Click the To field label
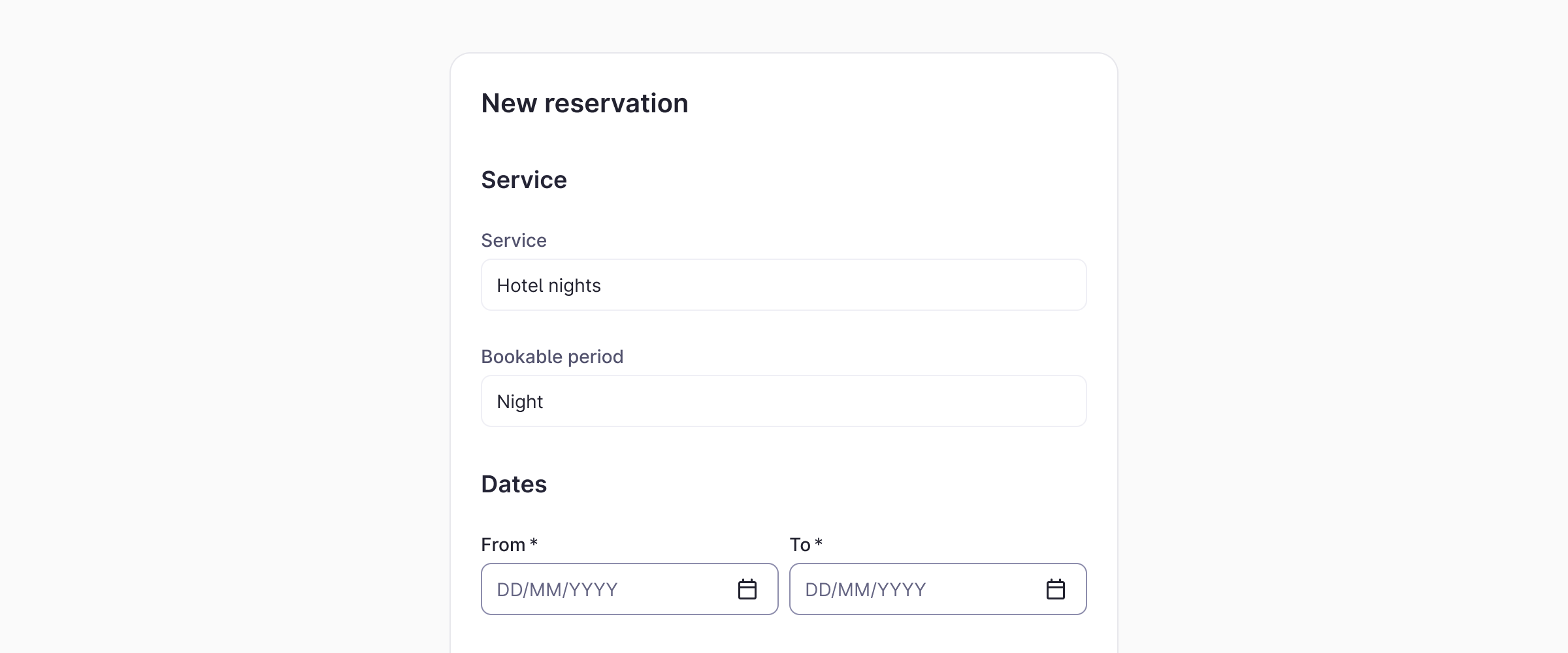This screenshot has width=1568, height=653. click(800, 545)
